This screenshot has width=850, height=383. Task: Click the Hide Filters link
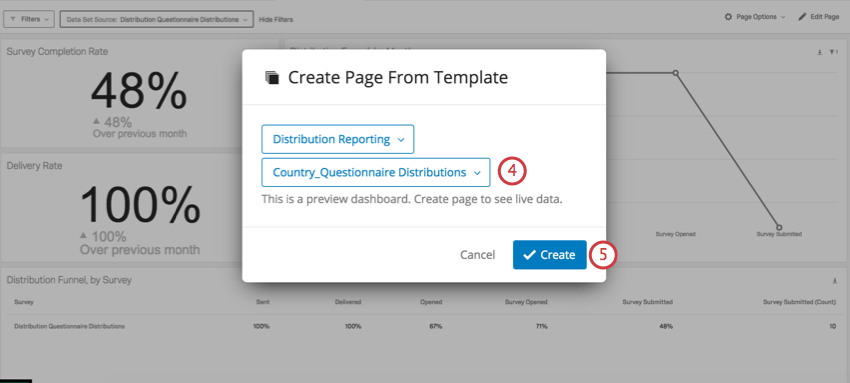pos(276,20)
